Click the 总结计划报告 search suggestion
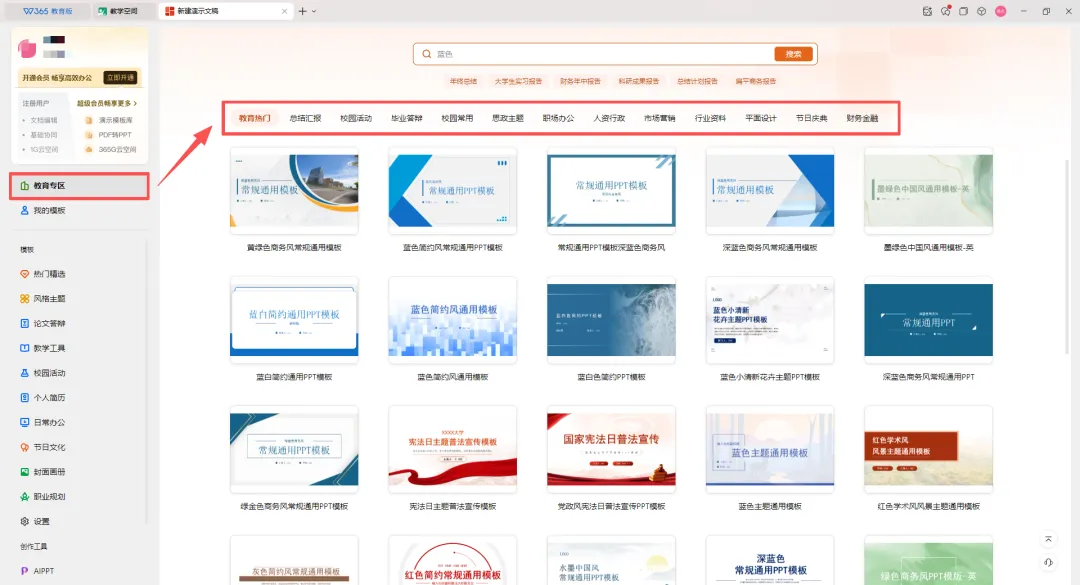The image size is (1080, 585). point(697,81)
